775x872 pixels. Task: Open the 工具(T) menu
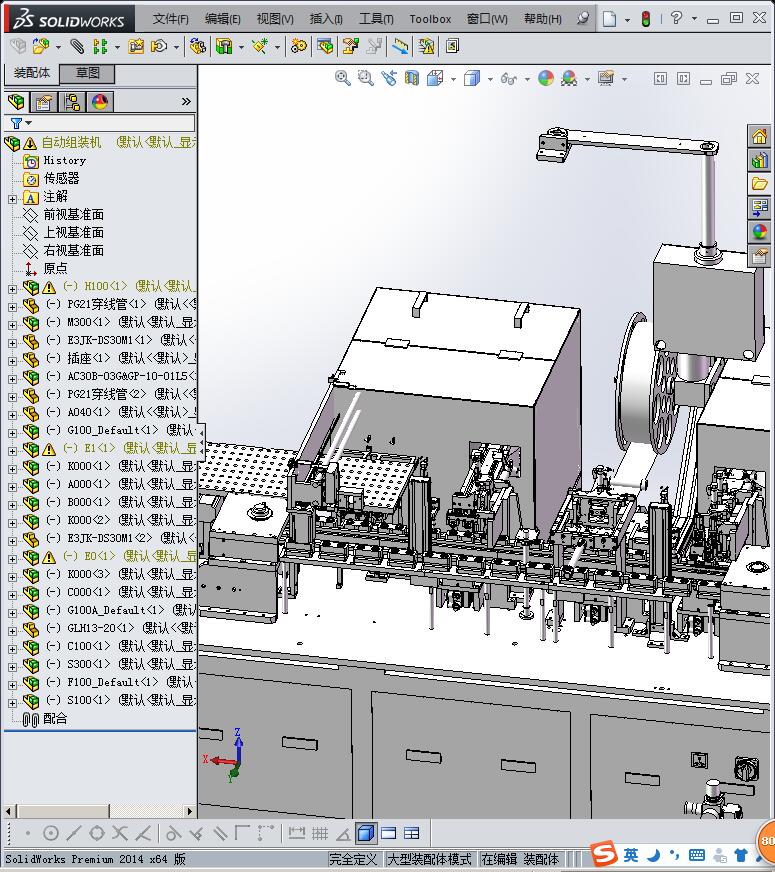(376, 19)
